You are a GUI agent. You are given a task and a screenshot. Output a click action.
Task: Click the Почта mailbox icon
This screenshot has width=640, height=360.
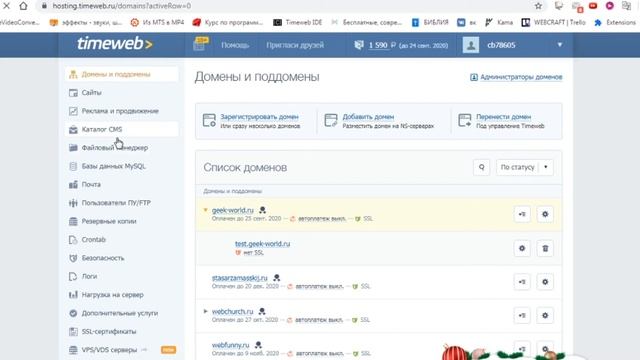[x=73, y=184]
